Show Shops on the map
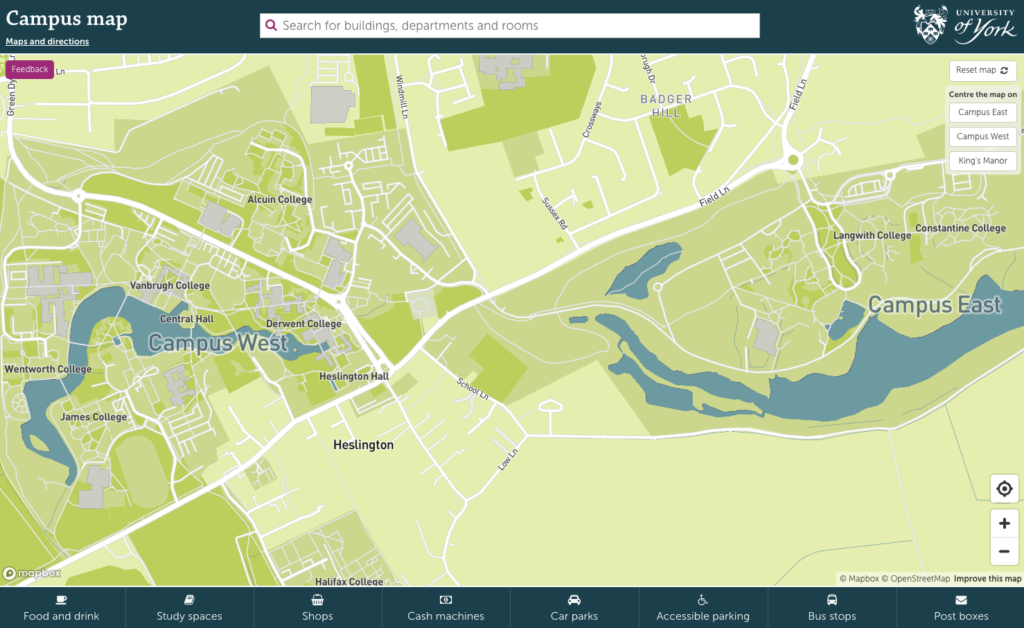 tap(317, 608)
